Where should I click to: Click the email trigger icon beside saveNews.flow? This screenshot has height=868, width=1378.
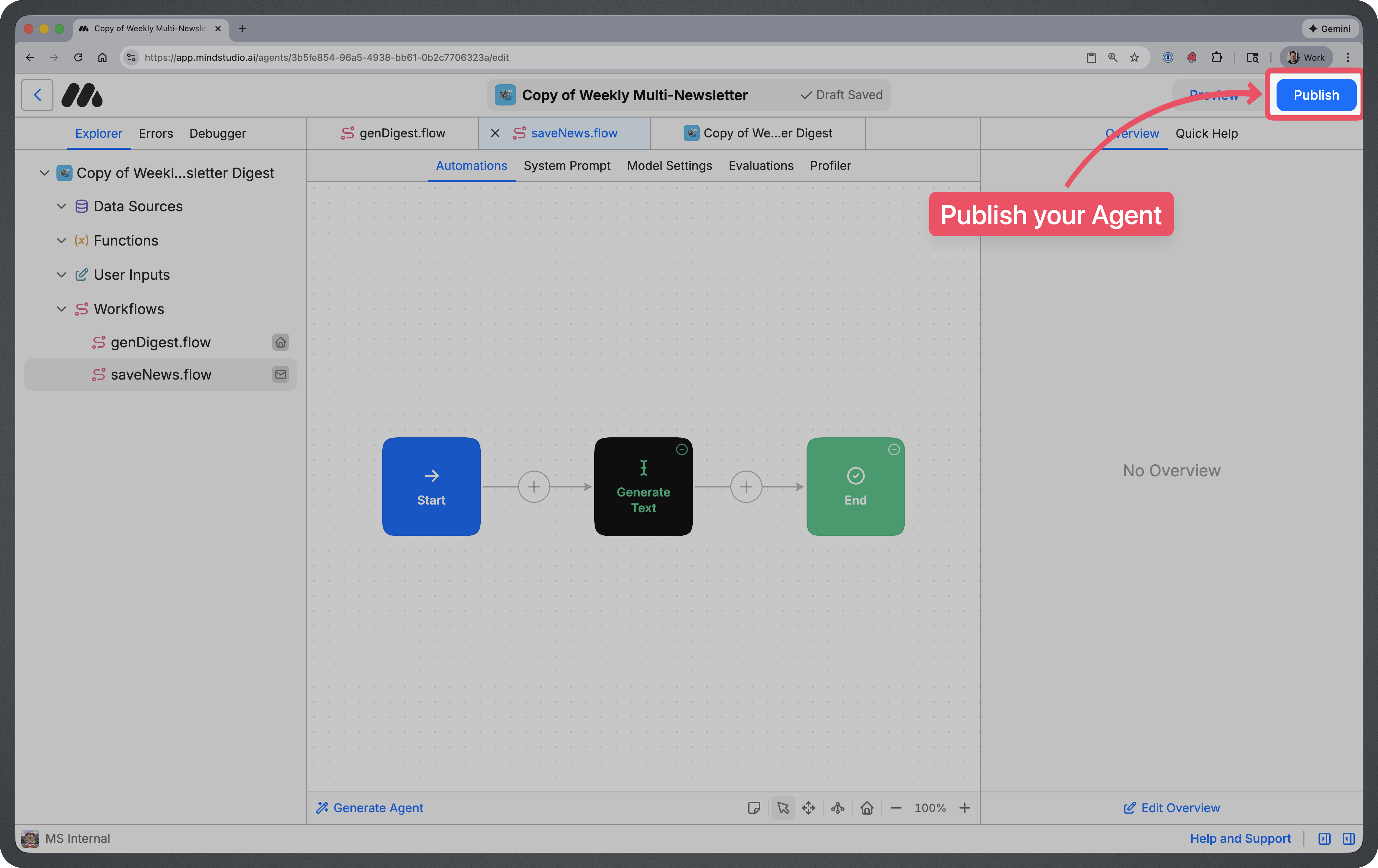(281, 375)
